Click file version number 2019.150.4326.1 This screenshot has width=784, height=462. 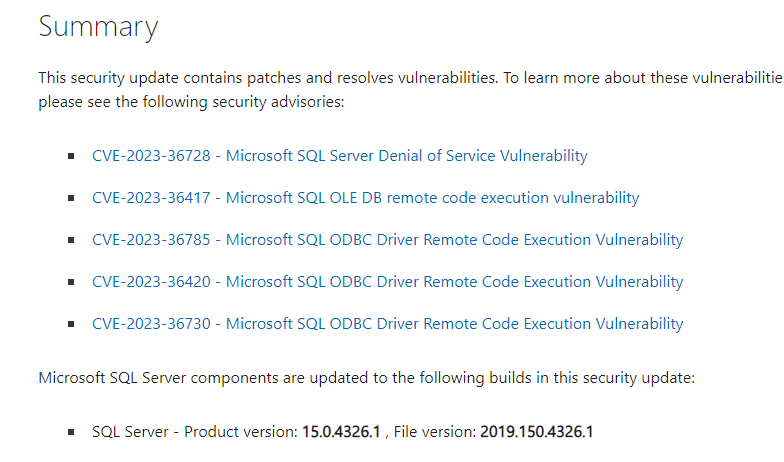coord(536,432)
